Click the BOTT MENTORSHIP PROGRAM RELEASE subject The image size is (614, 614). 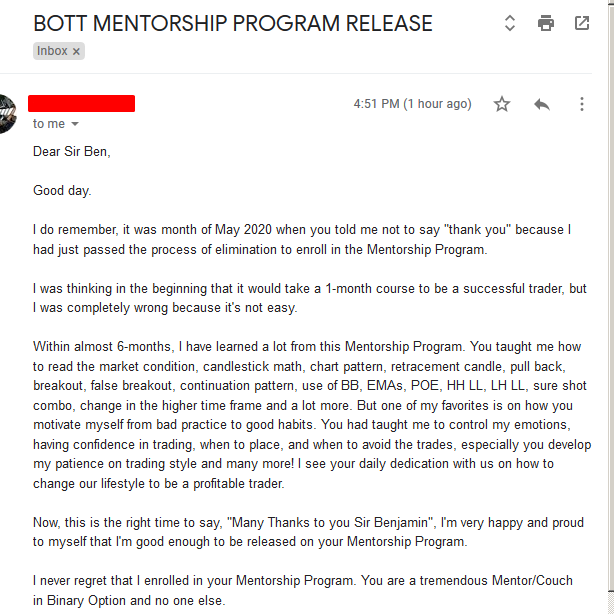232,23
